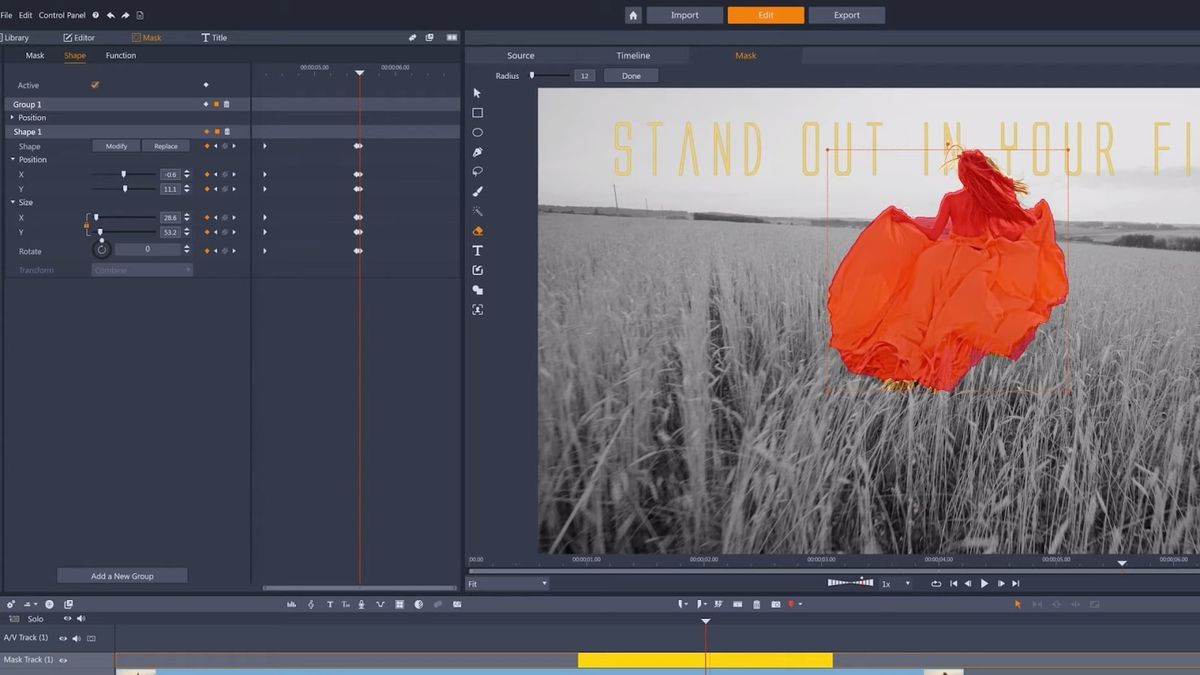Screen dimensions: 1200x675
Task: Activate the Pen tool for drawing masks
Action: point(477,152)
